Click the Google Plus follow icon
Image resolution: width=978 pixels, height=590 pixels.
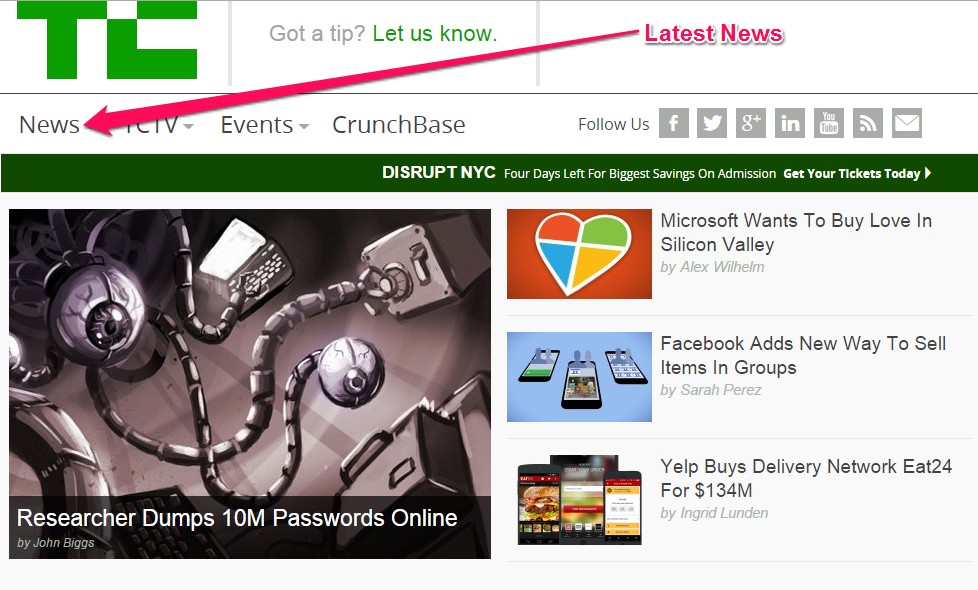click(x=750, y=123)
